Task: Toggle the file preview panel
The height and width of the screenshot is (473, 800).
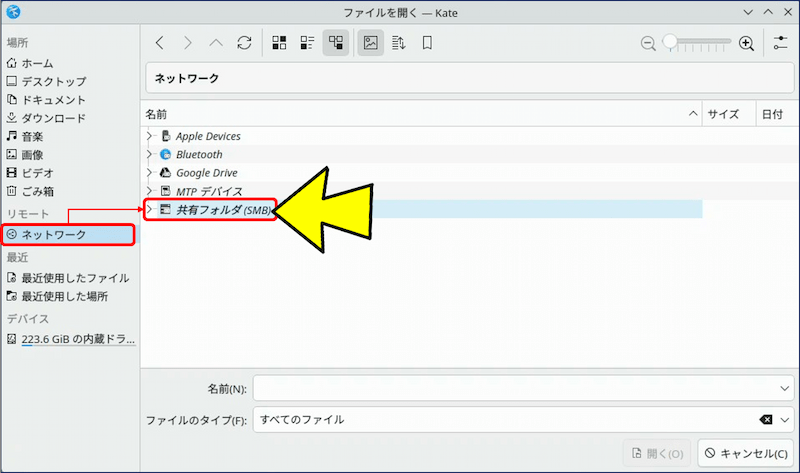Action: (x=371, y=43)
